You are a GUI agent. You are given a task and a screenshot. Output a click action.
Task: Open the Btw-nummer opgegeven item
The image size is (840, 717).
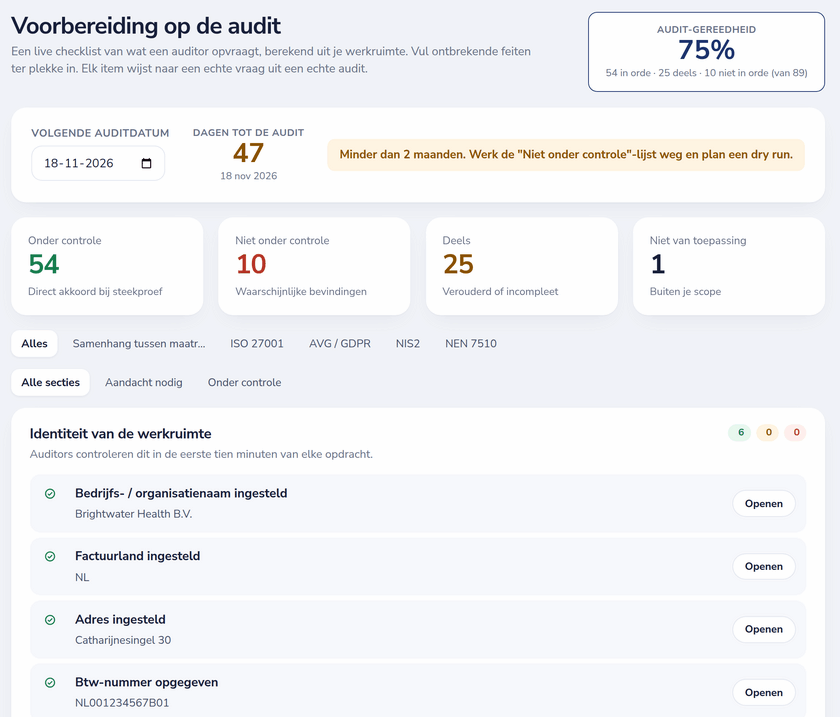point(763,692)
